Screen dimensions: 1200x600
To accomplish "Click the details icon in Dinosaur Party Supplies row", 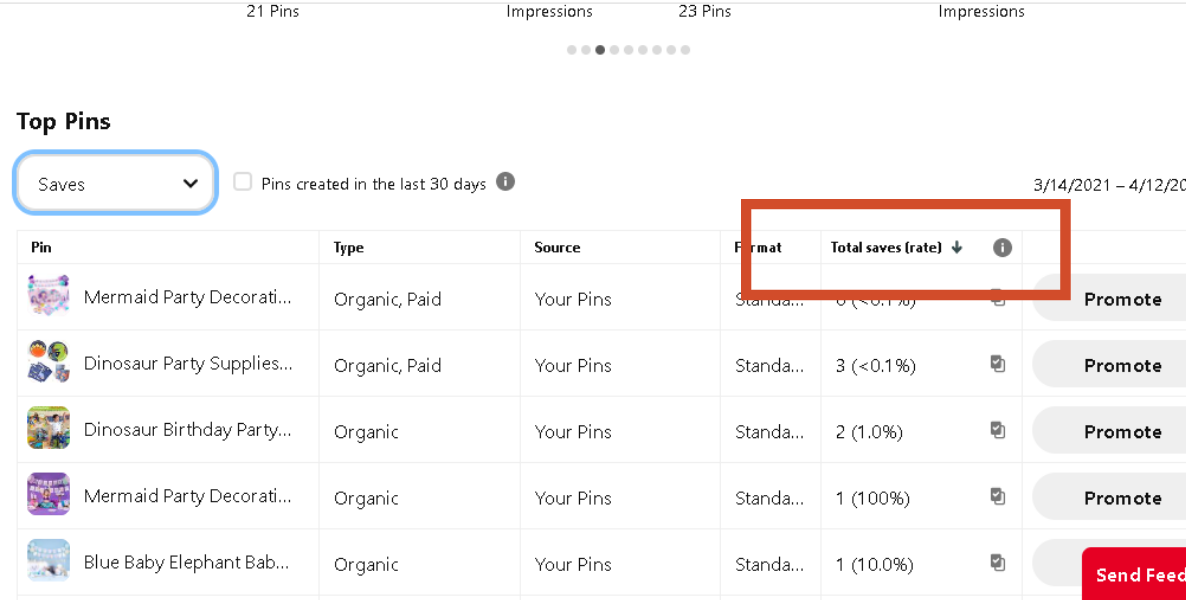I will pos(997,364).
